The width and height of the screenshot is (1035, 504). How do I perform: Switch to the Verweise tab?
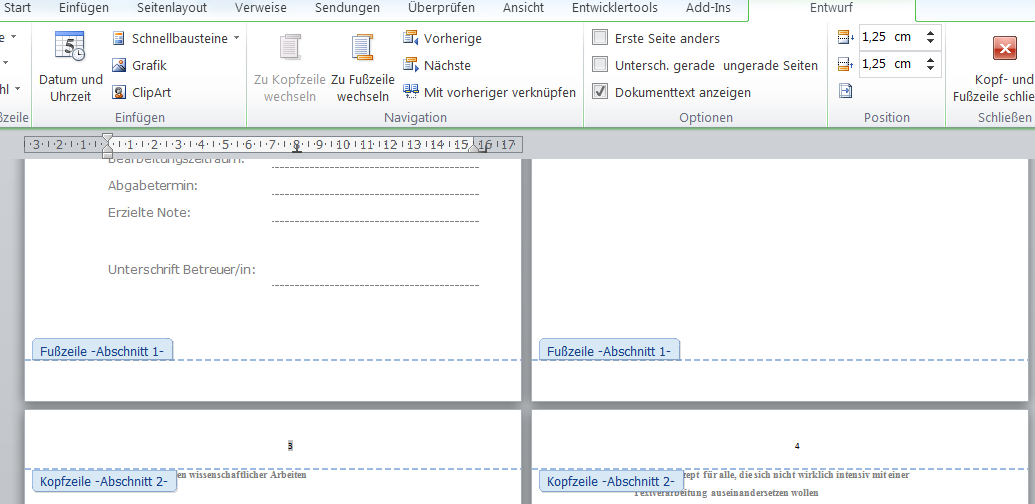pyautogui.click(x=261, y=8)
